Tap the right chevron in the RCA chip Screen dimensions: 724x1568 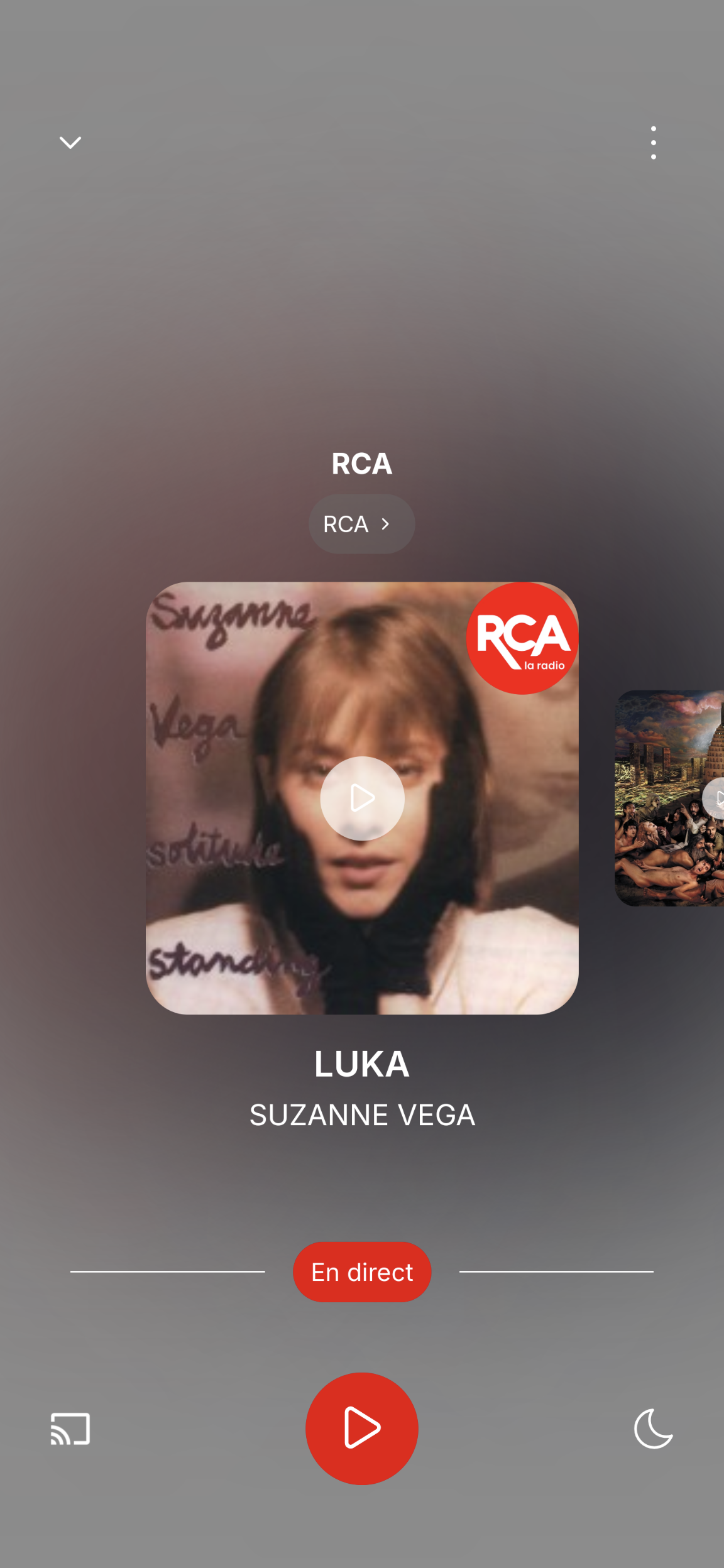(385, 524)
